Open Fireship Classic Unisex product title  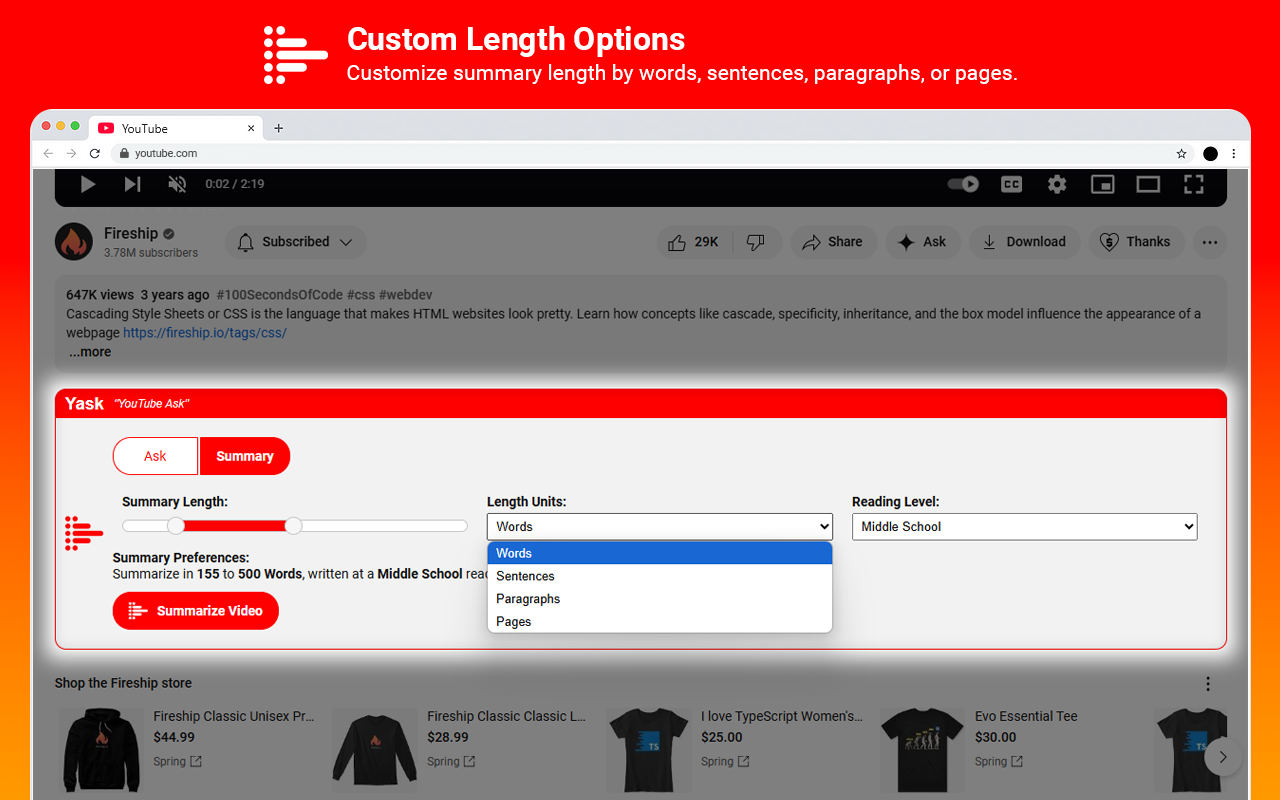click(x=234, y=716)
